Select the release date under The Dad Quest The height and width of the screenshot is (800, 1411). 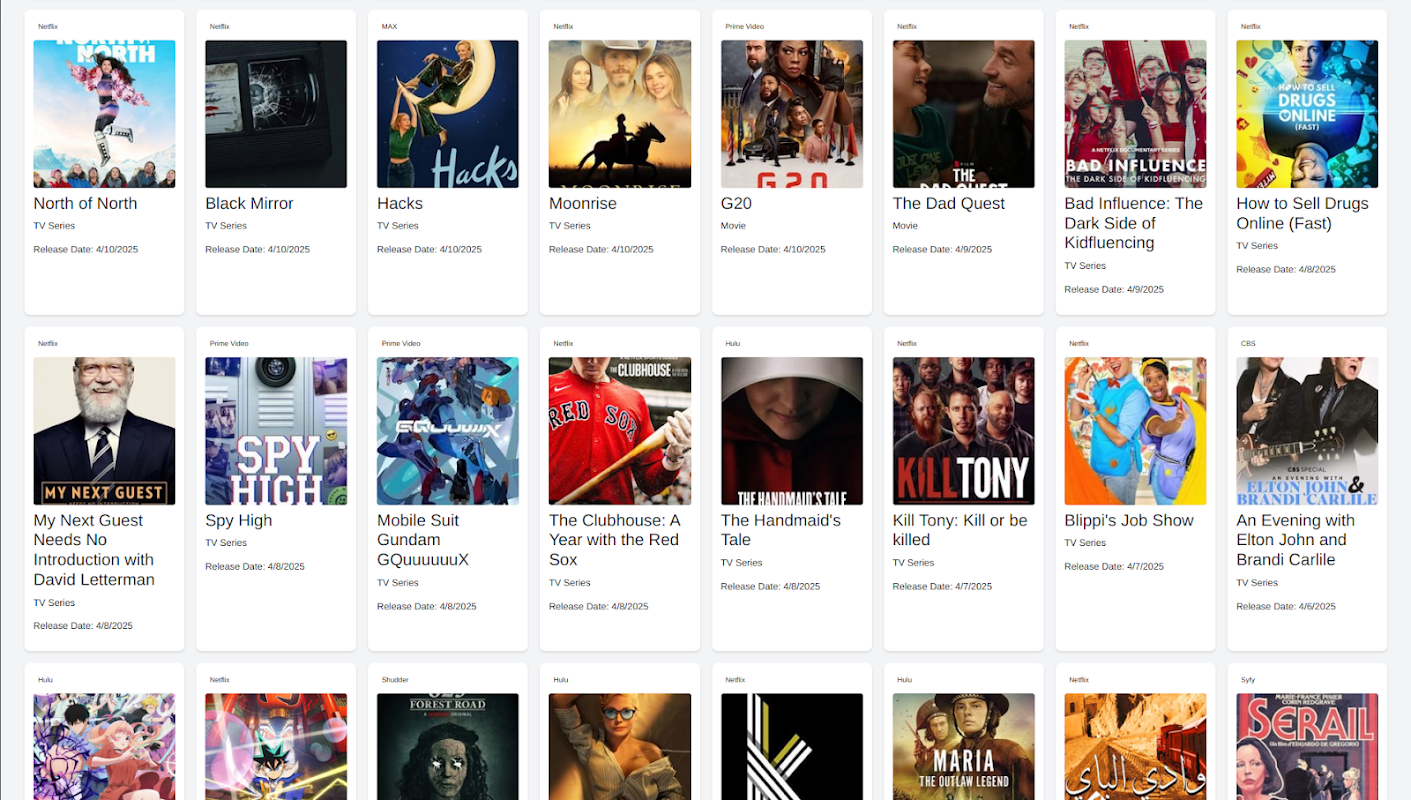pos(943,250)
